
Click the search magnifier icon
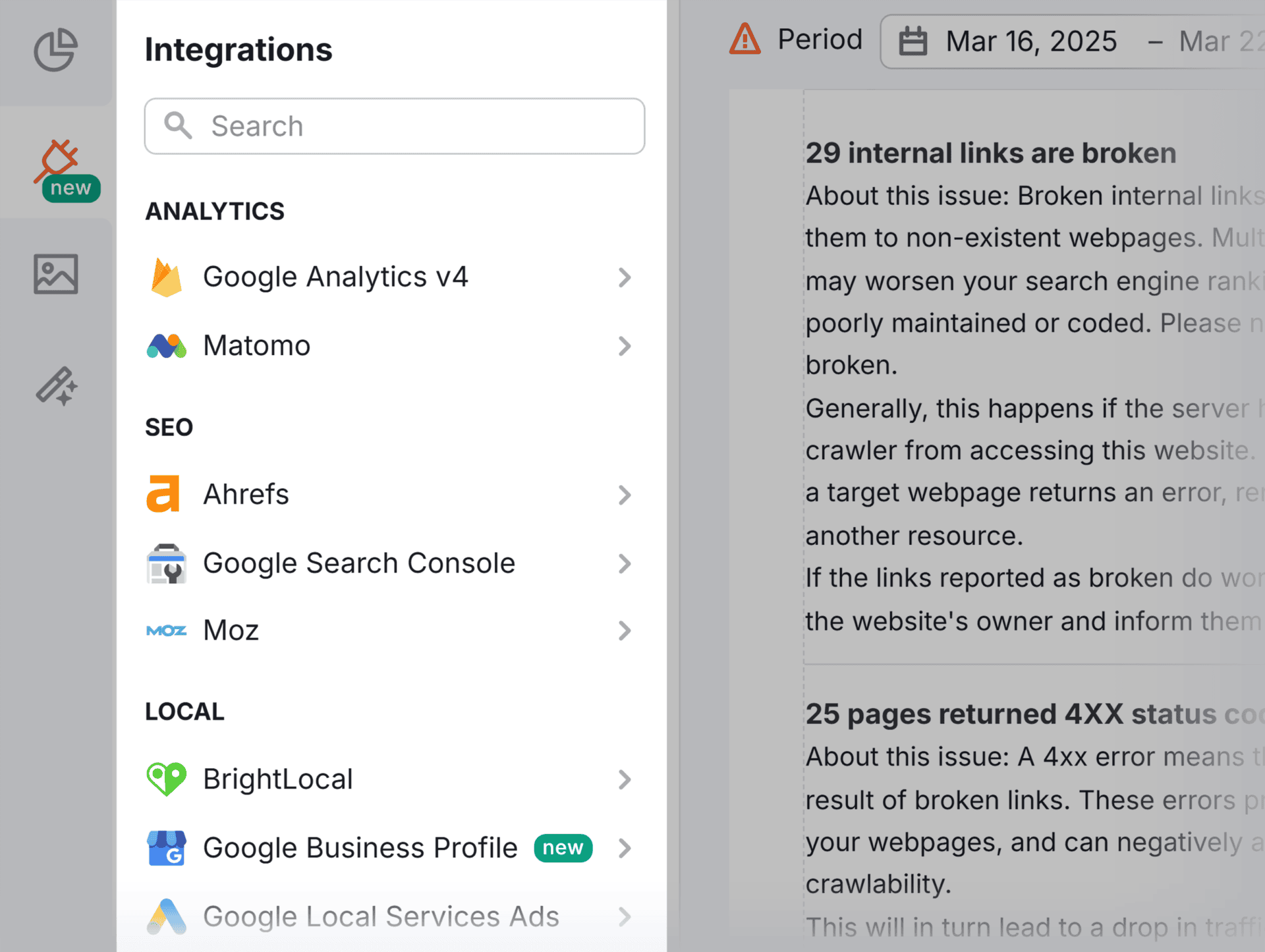tap(178, 125)
